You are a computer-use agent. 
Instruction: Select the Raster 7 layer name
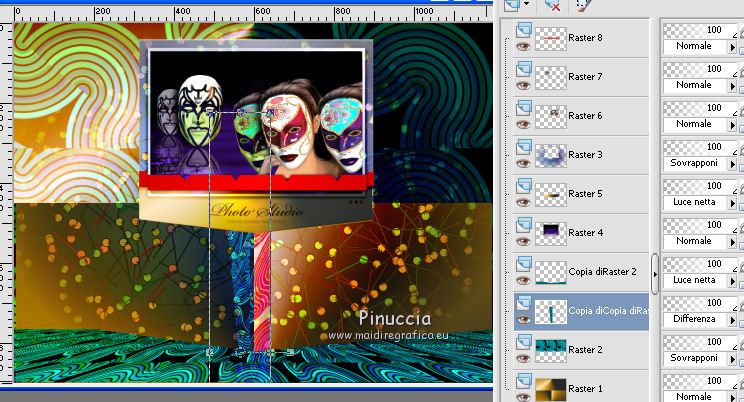(x=585, y=76)
